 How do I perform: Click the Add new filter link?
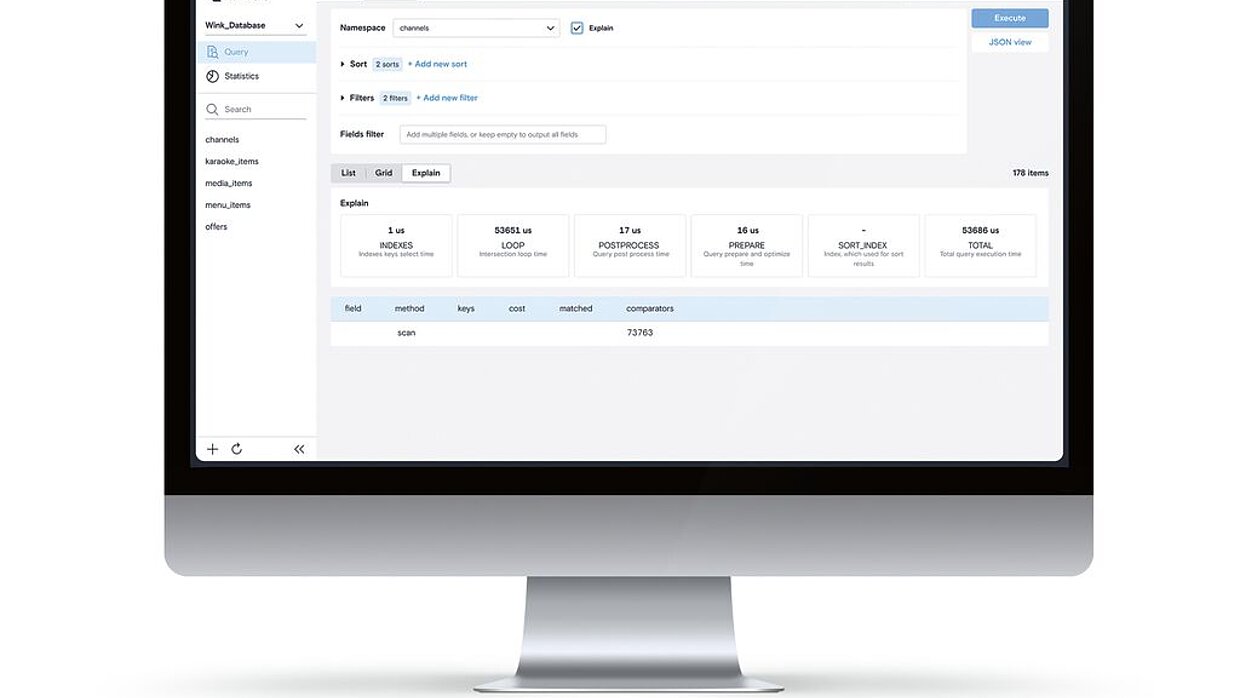click(447, 98)
